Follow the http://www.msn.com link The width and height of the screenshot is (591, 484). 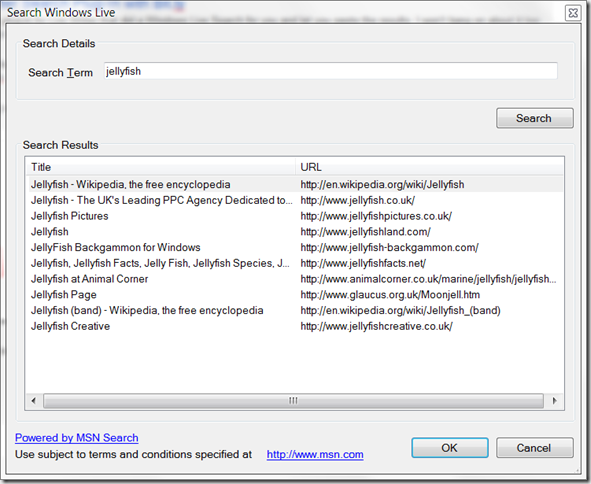click(315, 455)
